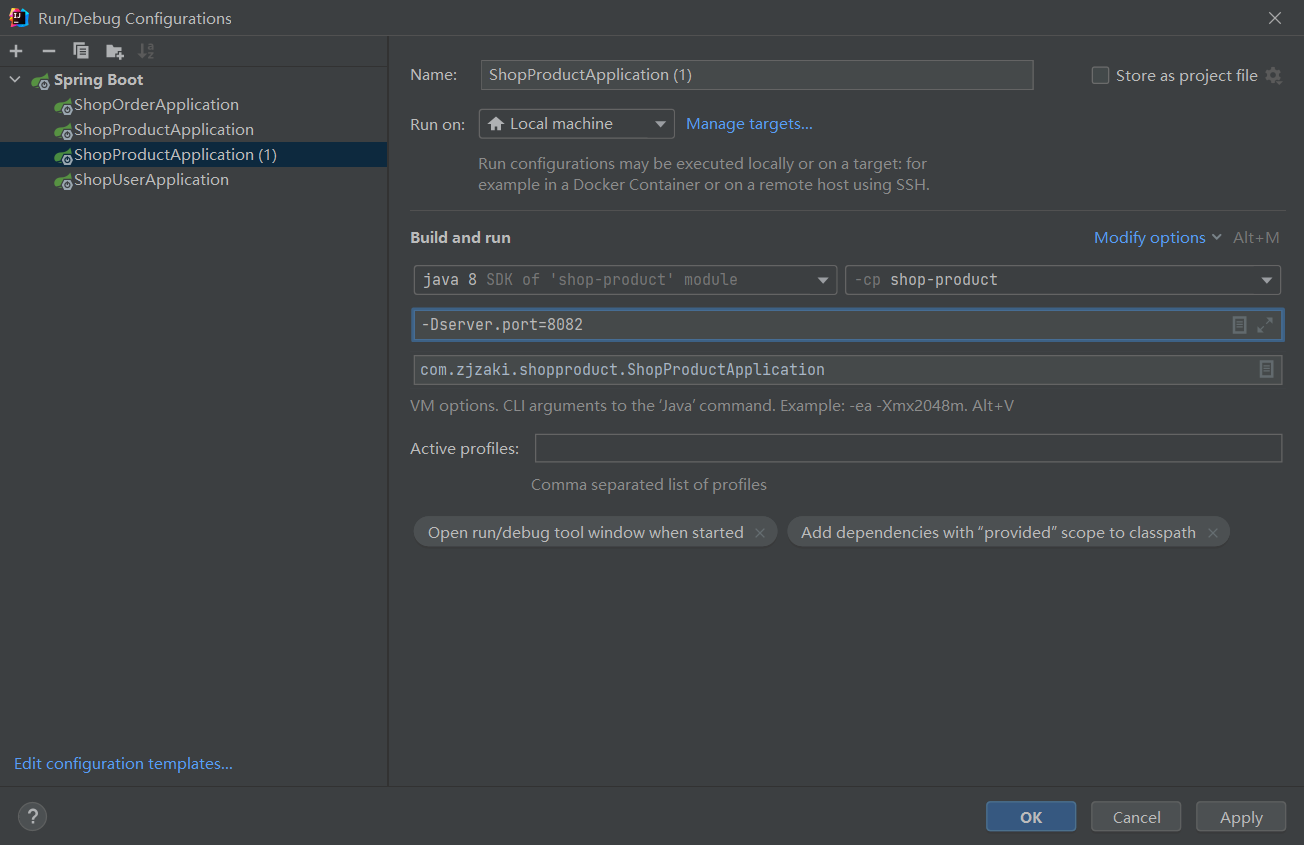The height and width of the screenshot is (845, 1304).
Task: Click the Name input field
Action: click(x=757, y=75)
